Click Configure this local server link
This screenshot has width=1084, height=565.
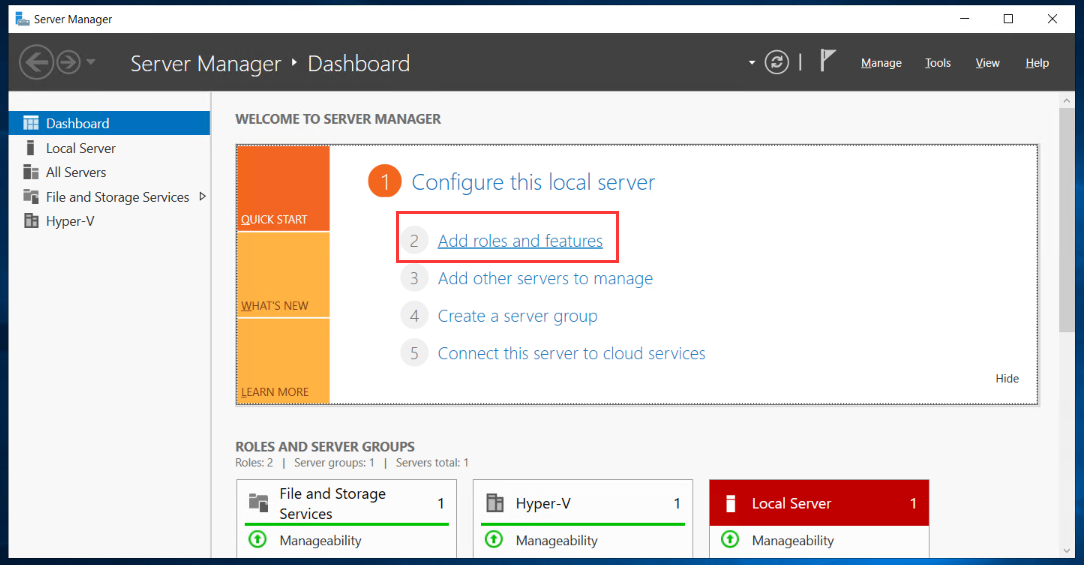click(533, 182)
